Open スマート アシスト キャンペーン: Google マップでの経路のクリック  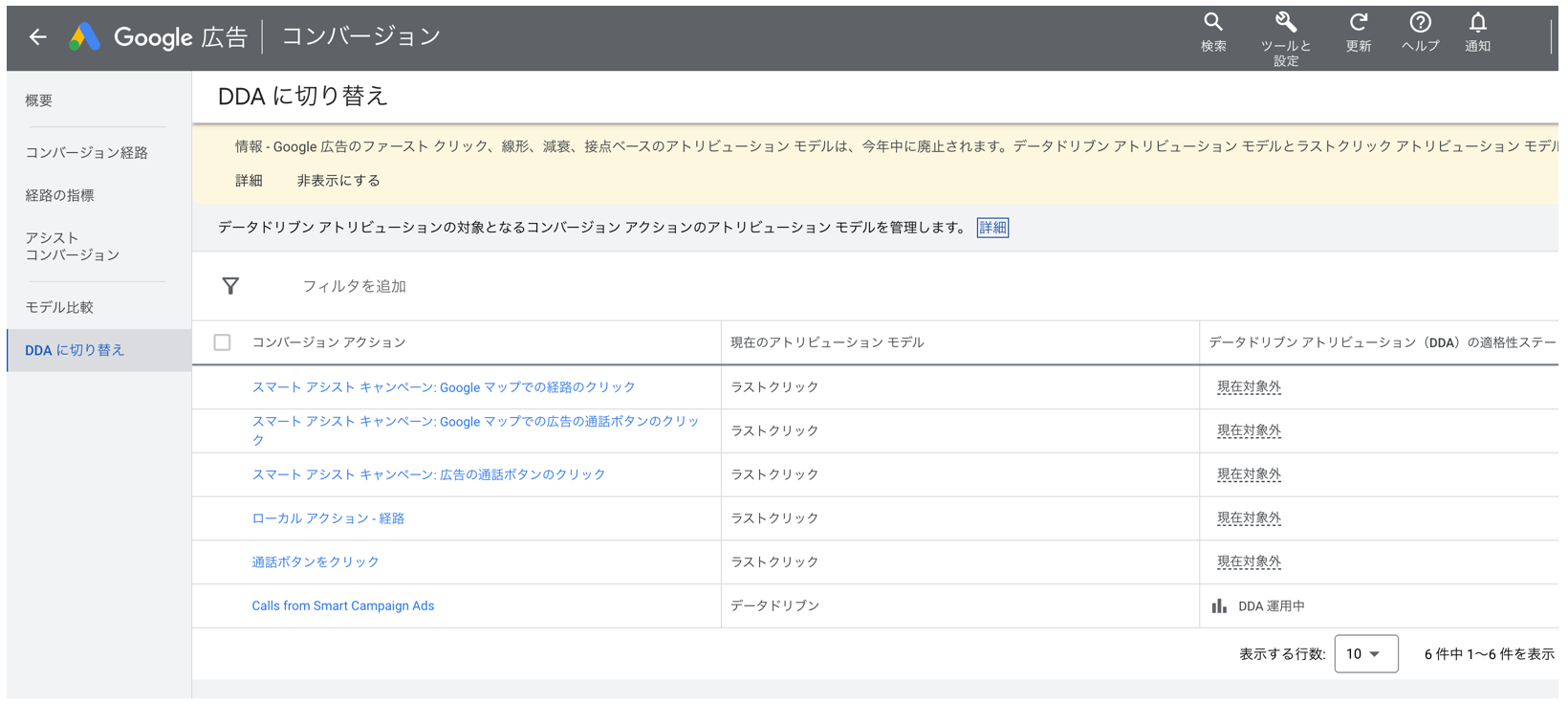click(444, 387)
